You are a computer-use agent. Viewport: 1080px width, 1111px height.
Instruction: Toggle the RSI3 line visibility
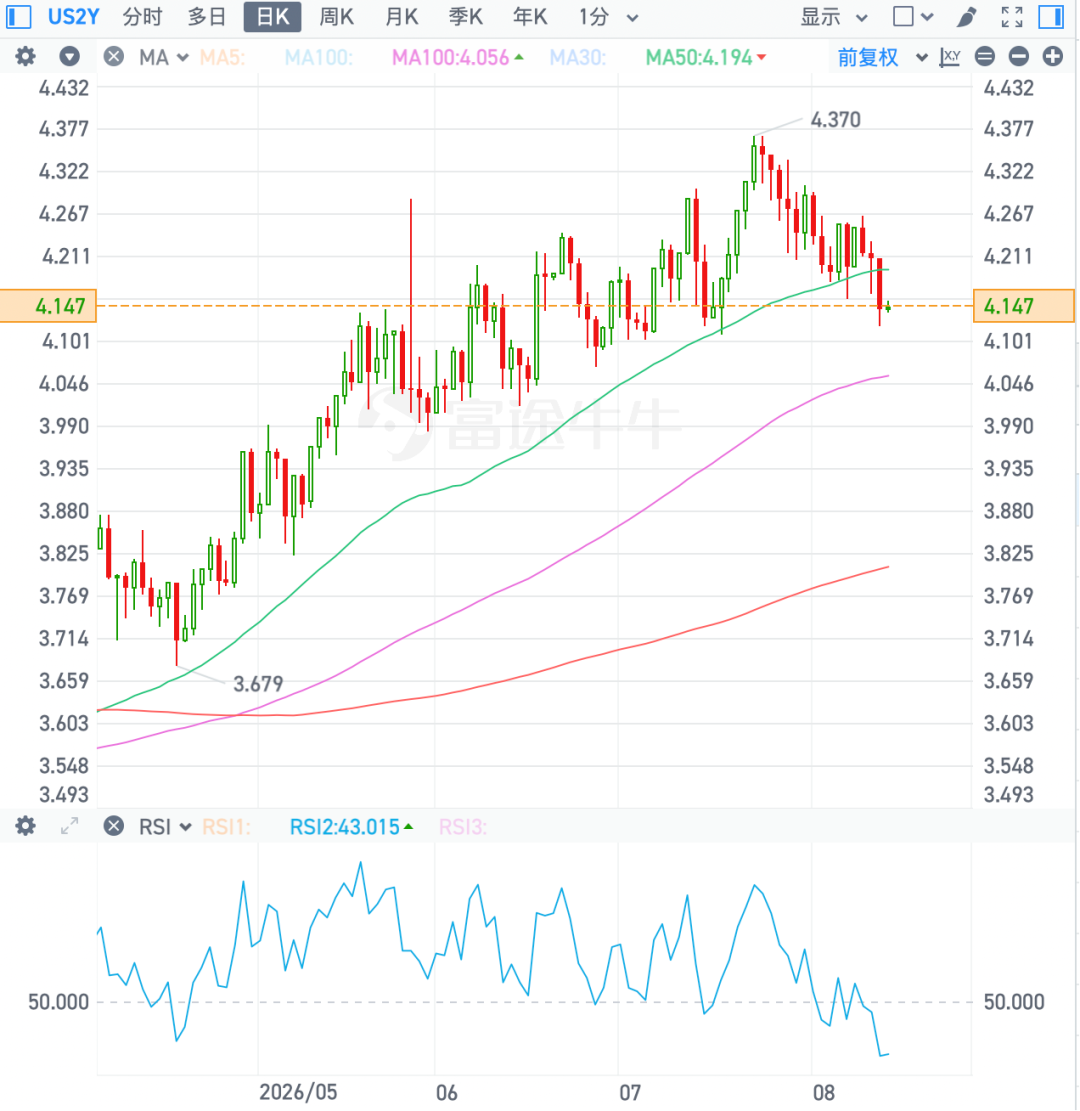click(463, 827)
